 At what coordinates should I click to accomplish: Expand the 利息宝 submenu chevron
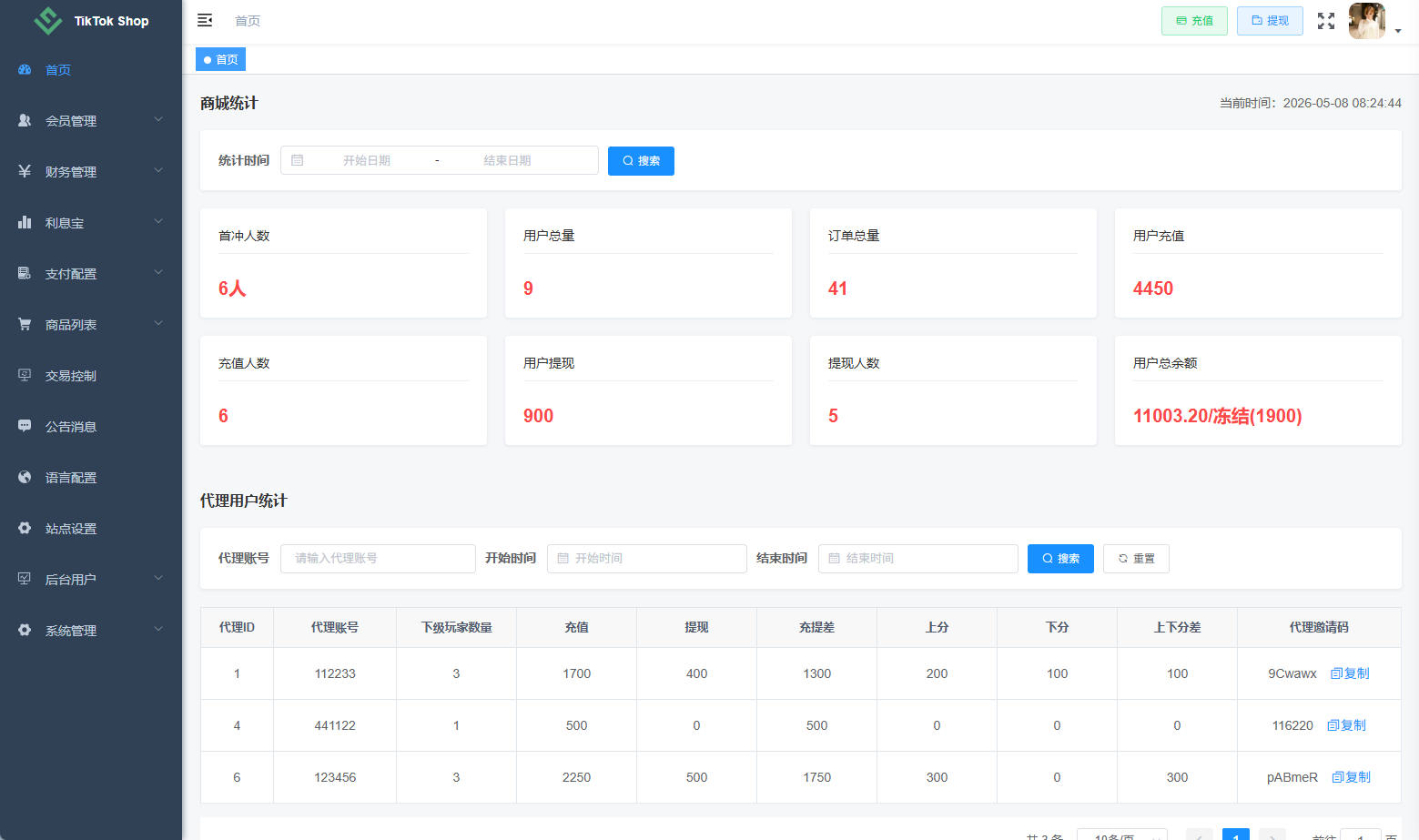click(x=158, y=221)
